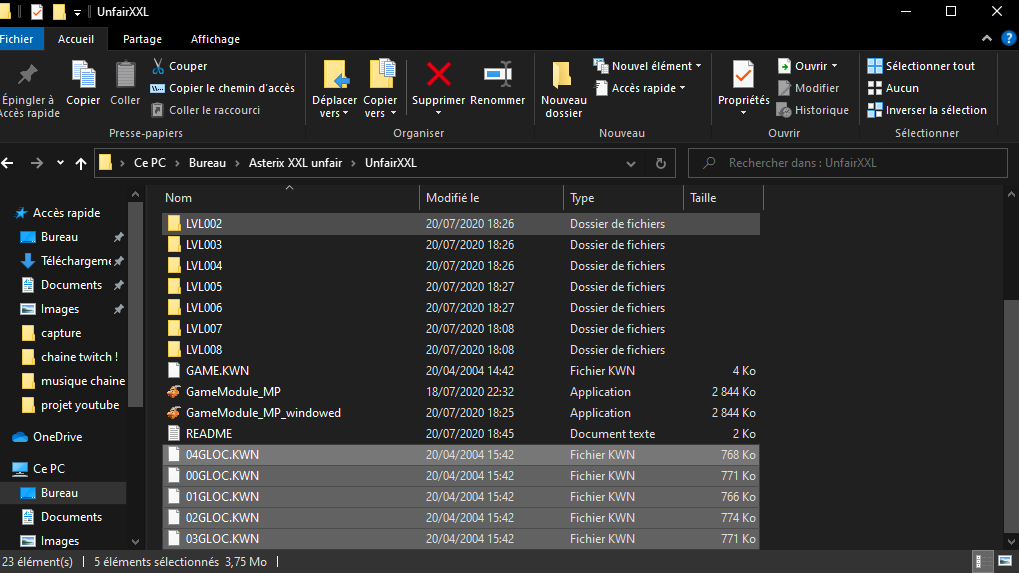Switch to large icons view in status bar

click(x=1005, y=561)
